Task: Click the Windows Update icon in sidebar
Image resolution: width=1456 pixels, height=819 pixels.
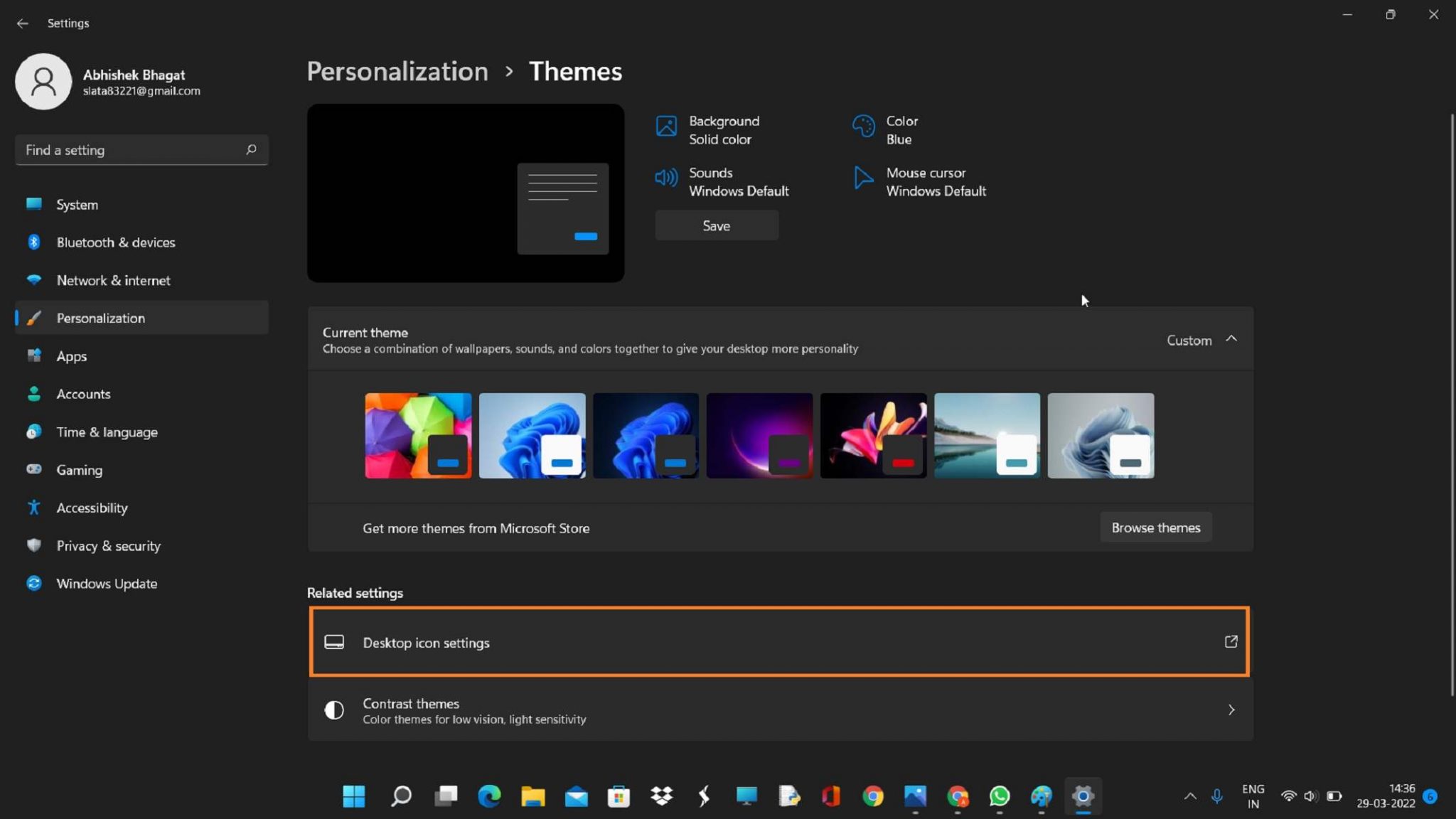Action: click(x=34, y=583)
